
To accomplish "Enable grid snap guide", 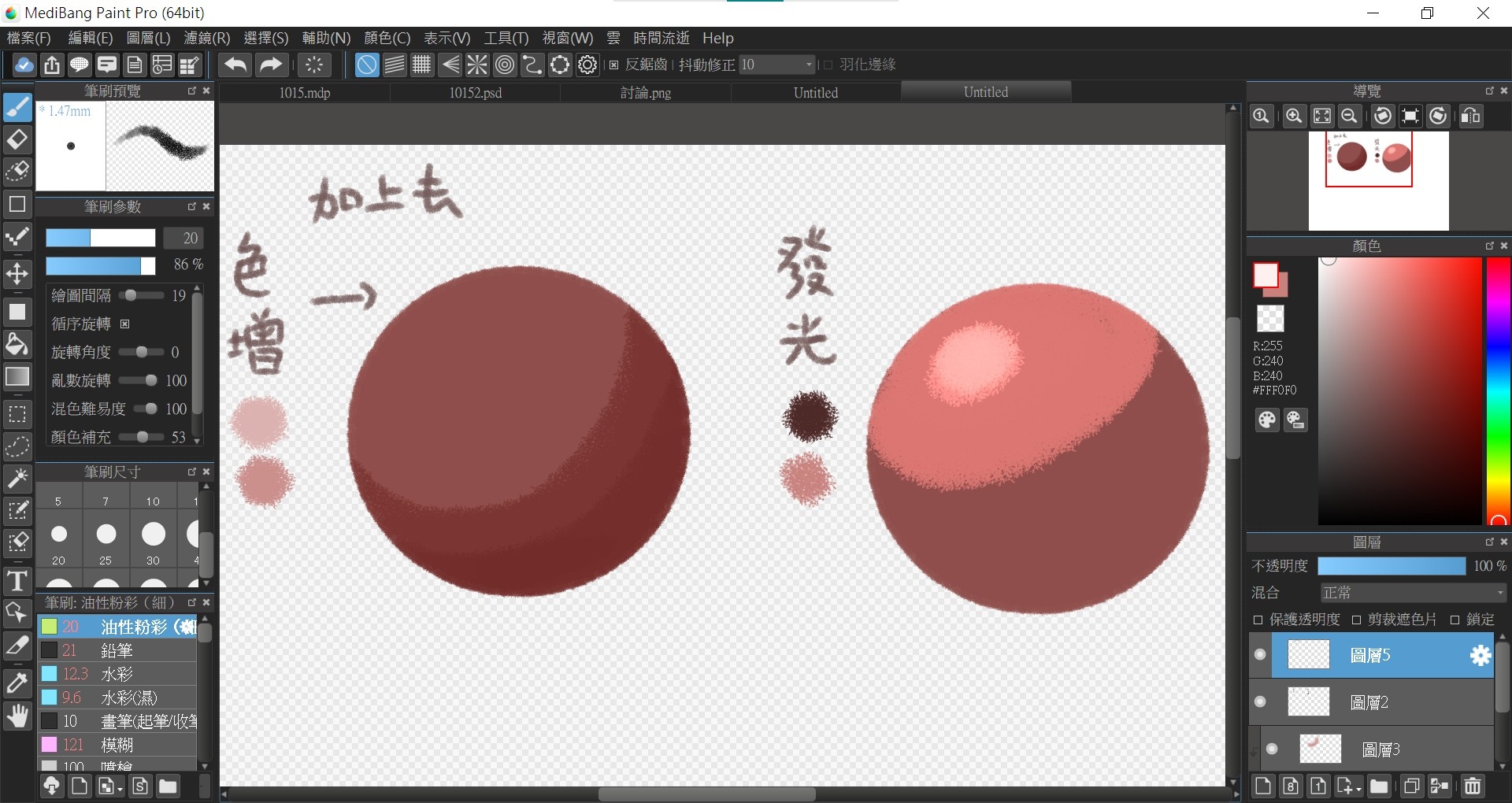I will click(422, 65).
